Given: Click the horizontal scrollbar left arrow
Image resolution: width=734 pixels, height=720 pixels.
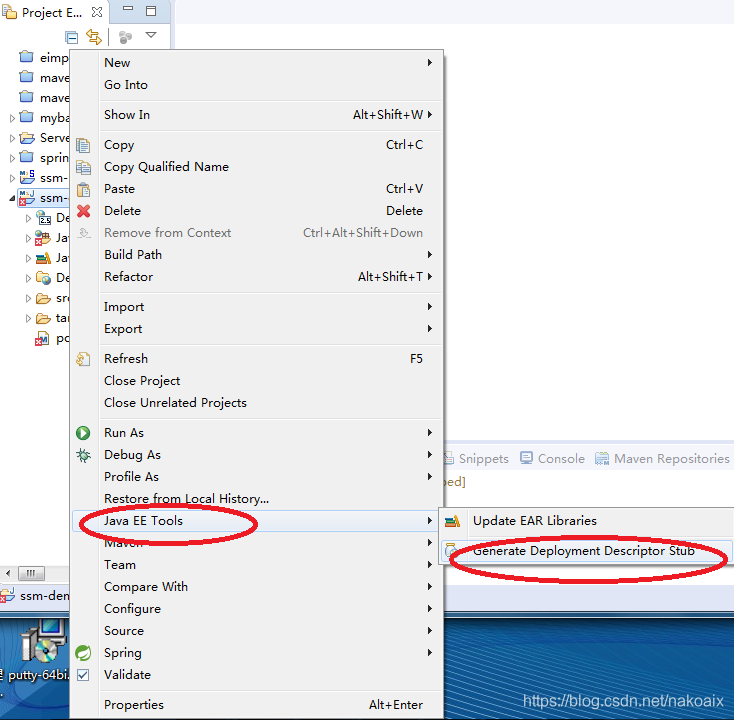Looking at the screenshot, I should (x=8, y=573).
